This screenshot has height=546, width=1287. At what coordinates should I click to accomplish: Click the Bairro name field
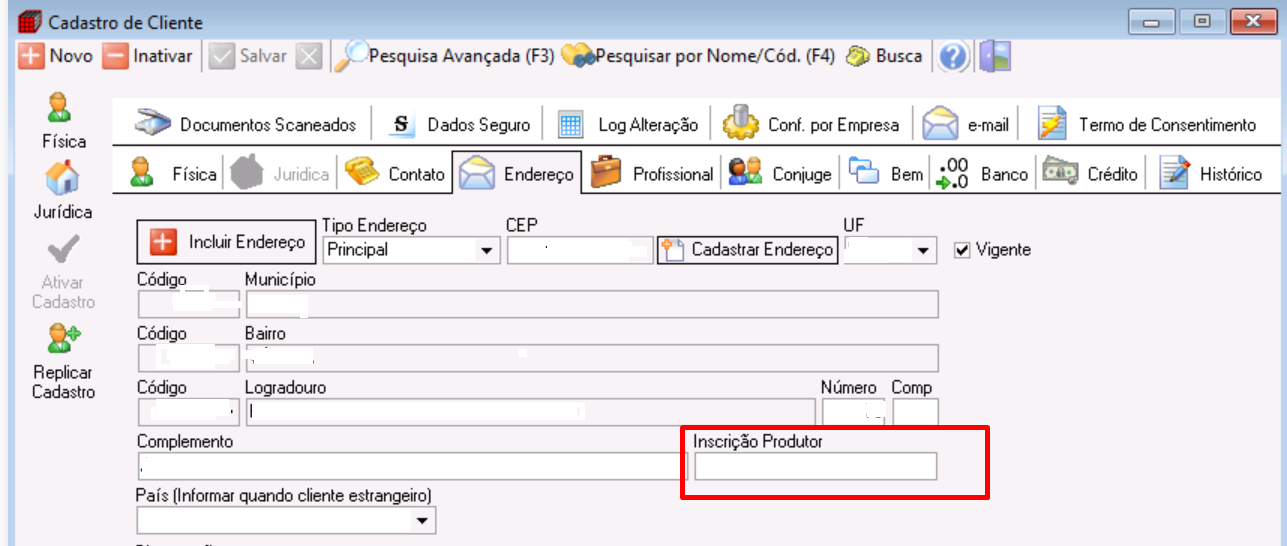592,358
